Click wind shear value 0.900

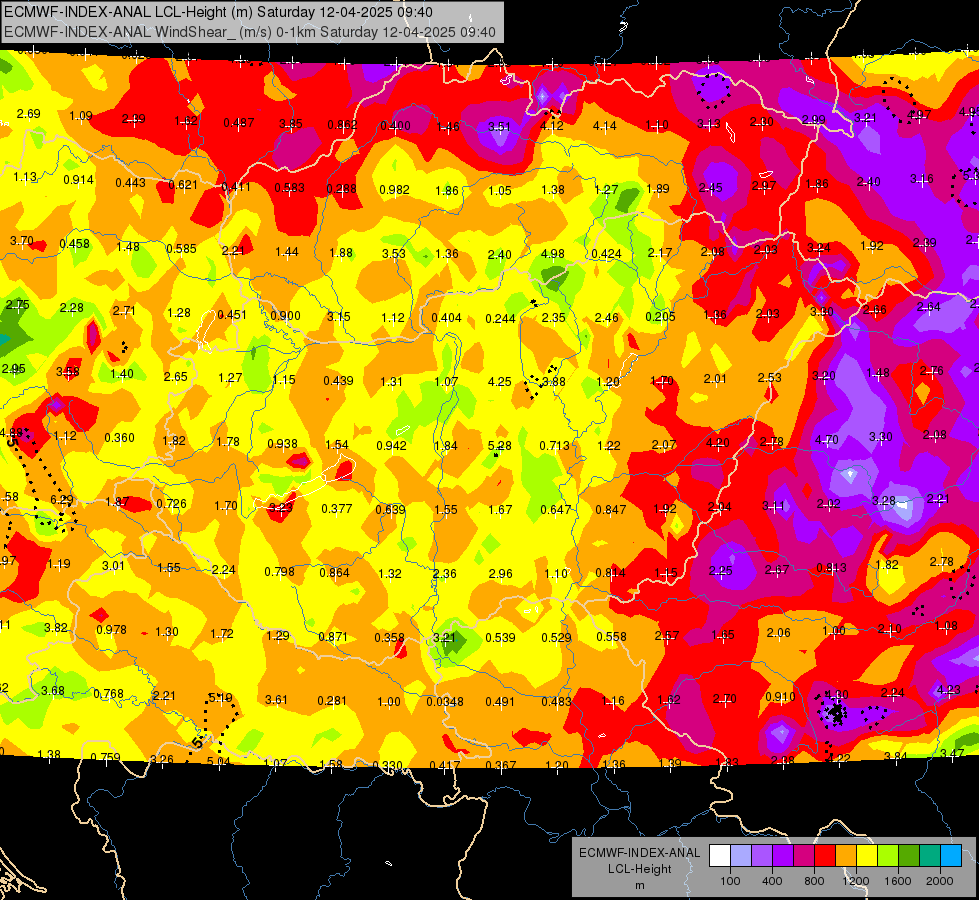coord(285,316)
